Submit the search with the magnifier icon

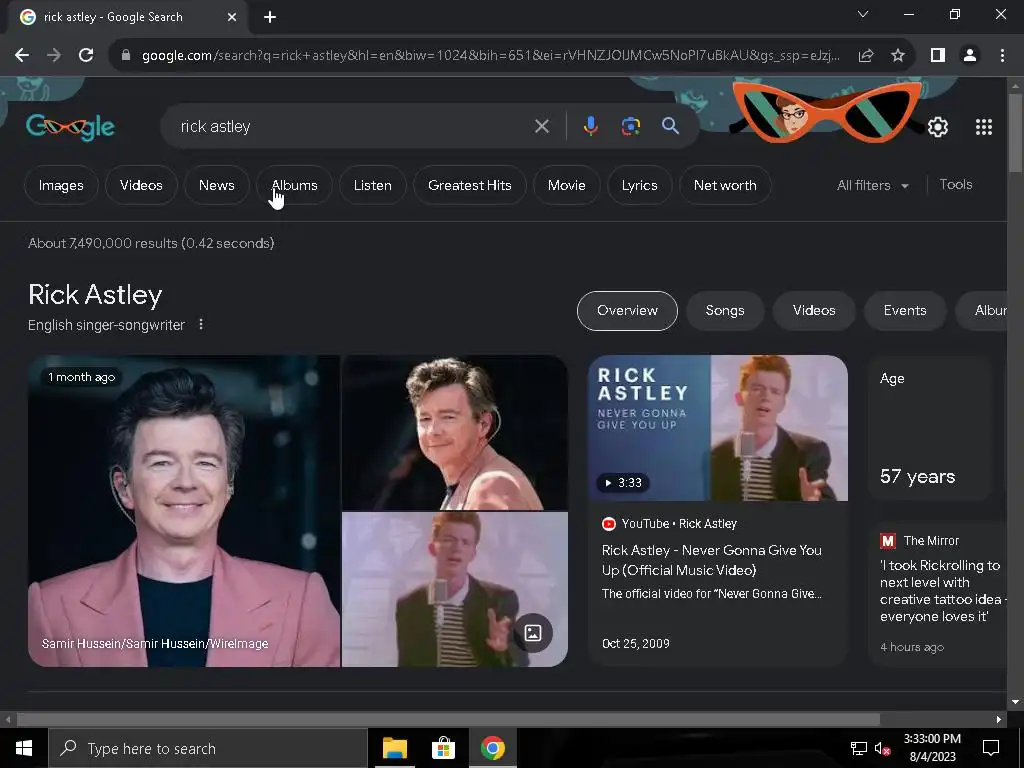pyautogui.click(x=670, y=126)
